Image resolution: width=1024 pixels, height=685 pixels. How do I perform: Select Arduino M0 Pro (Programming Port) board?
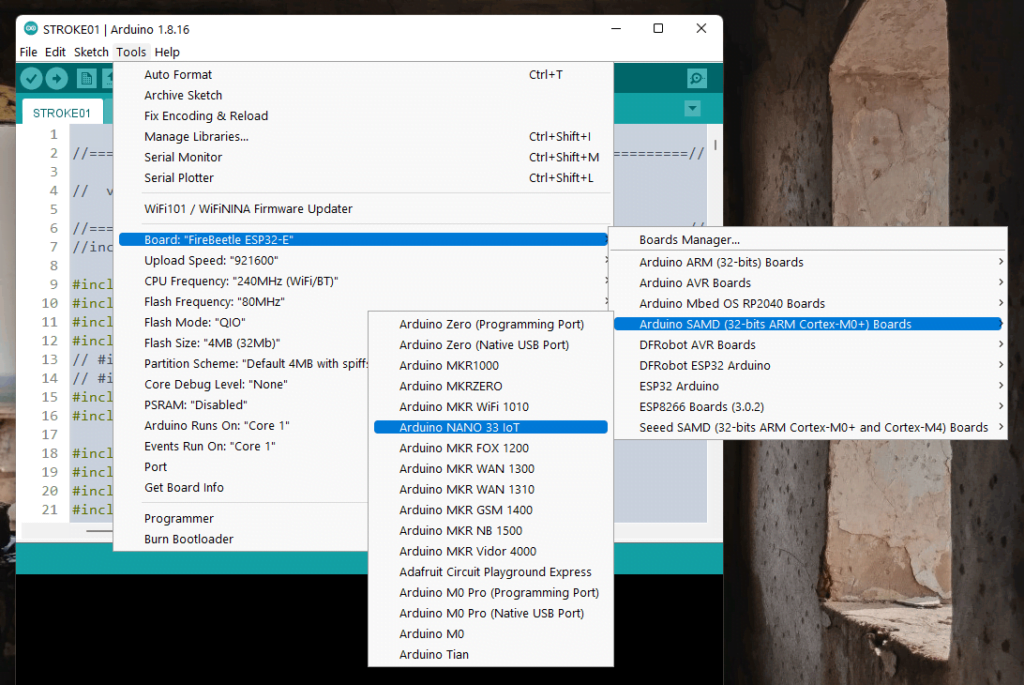490,593
